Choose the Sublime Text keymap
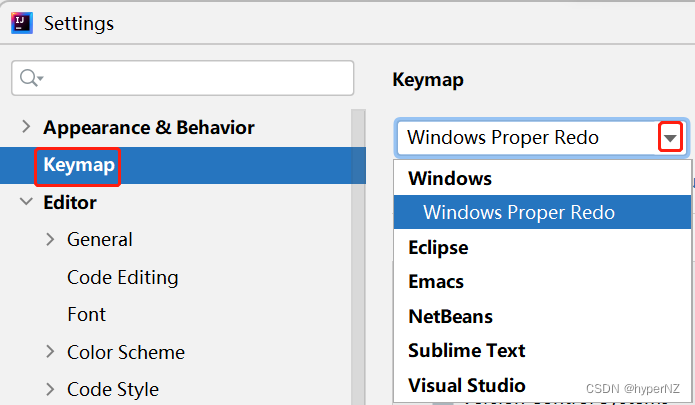This screenshot has width=695, height=405. 543,350
